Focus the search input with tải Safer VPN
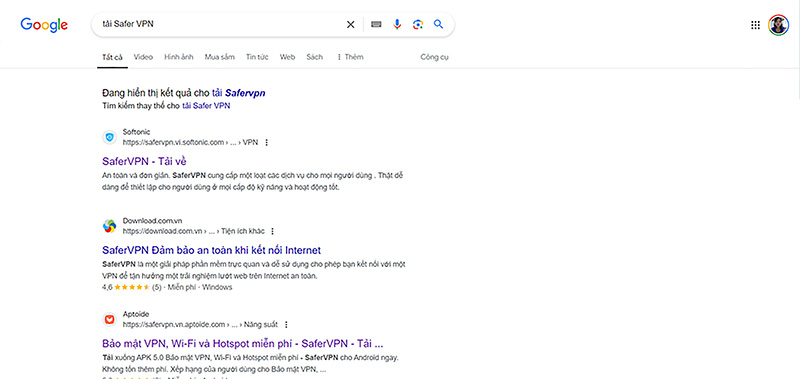The image size is (800, 379). (219, 24)
